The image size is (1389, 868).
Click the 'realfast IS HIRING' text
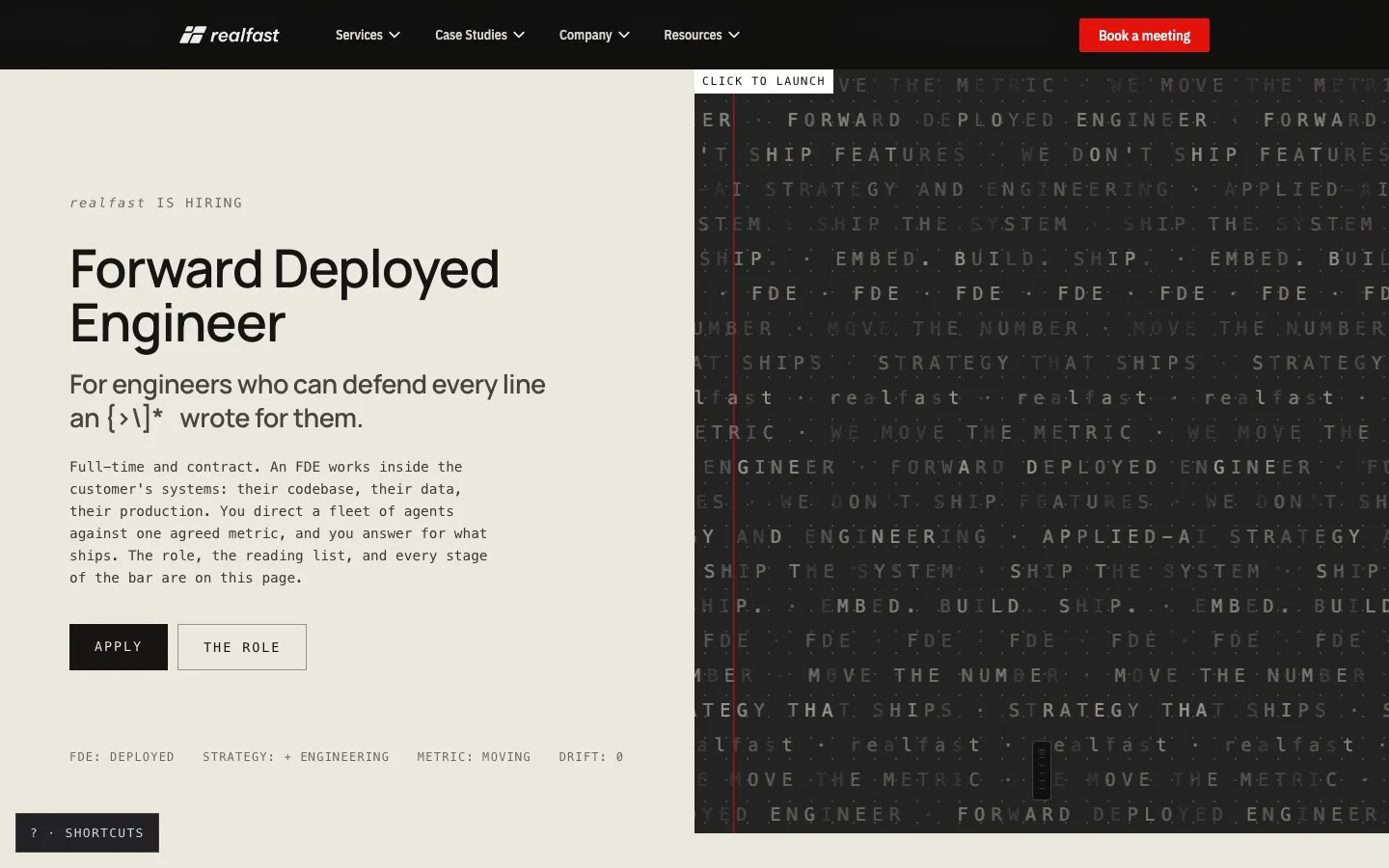click(x=156, y=203)
